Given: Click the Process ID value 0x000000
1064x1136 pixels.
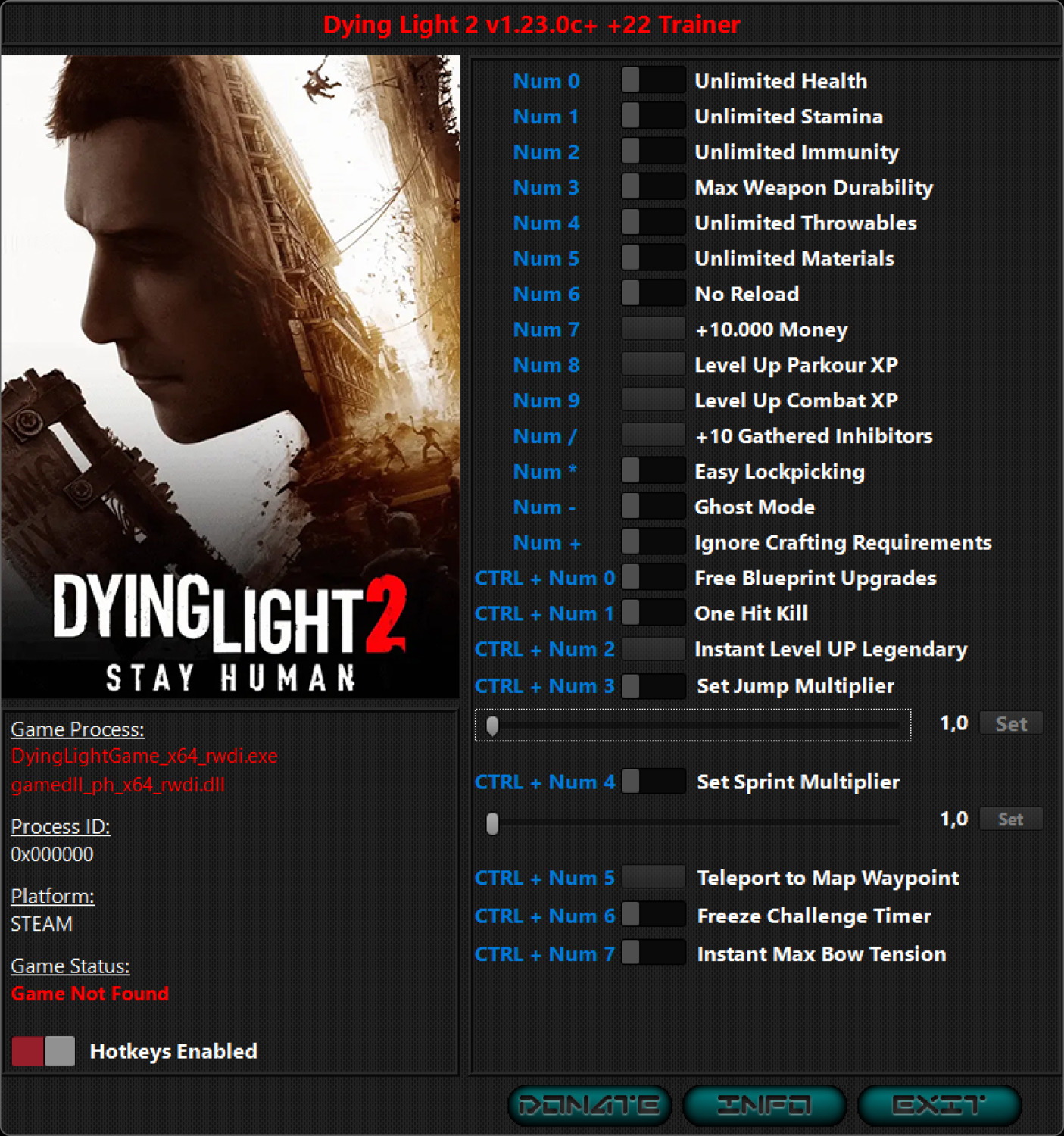Looking at the screenshot, I should coord(52,854).
